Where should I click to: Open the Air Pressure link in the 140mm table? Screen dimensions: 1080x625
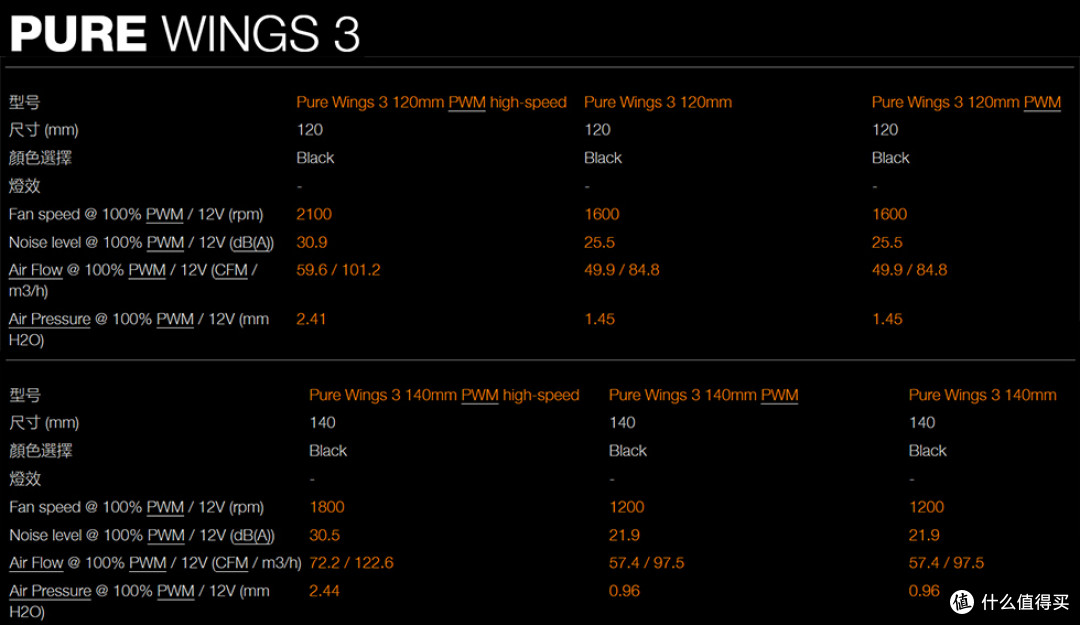pyautogui.click(x=50, y=591)
